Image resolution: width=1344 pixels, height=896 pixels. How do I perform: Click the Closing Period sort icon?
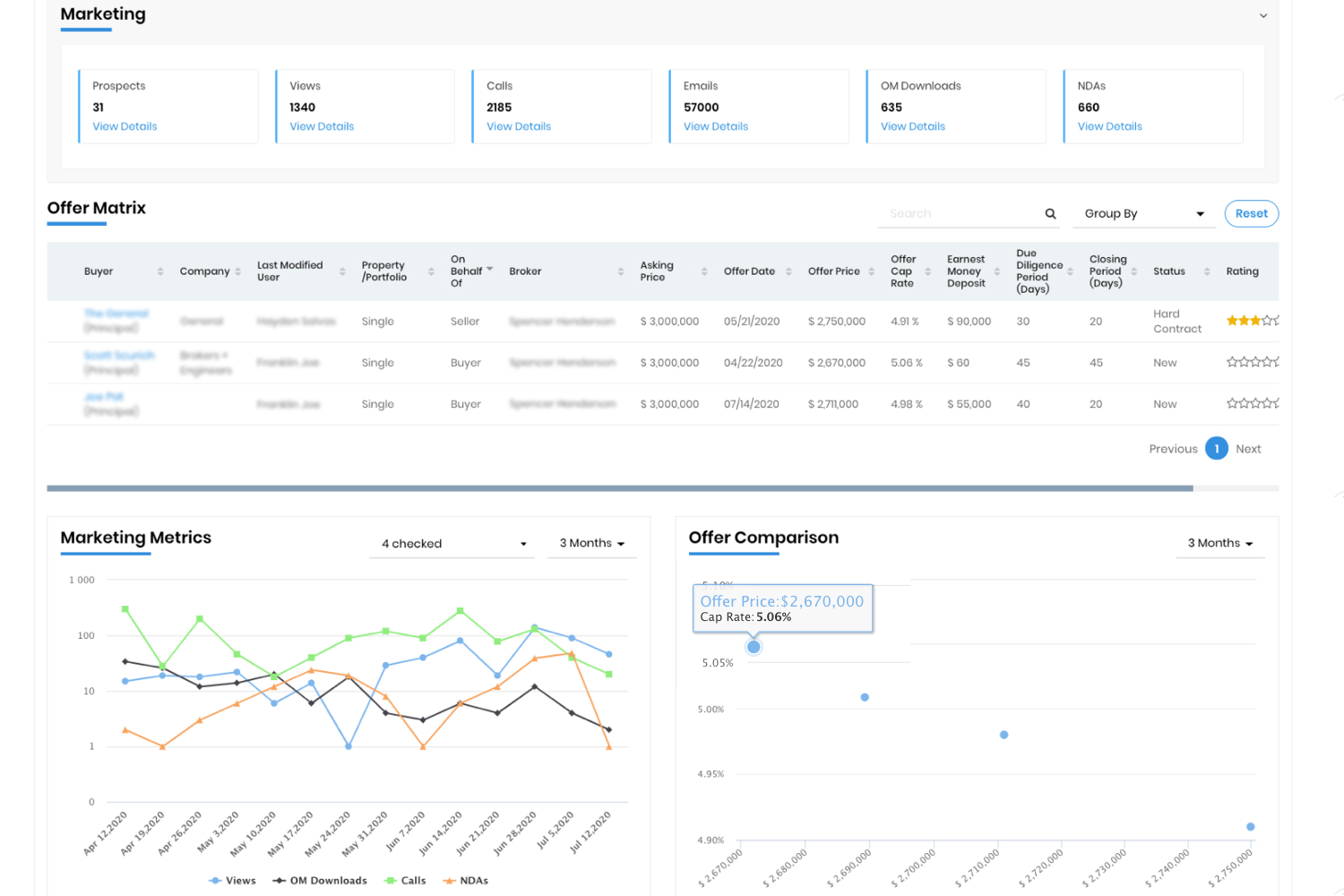point(1134,271)
